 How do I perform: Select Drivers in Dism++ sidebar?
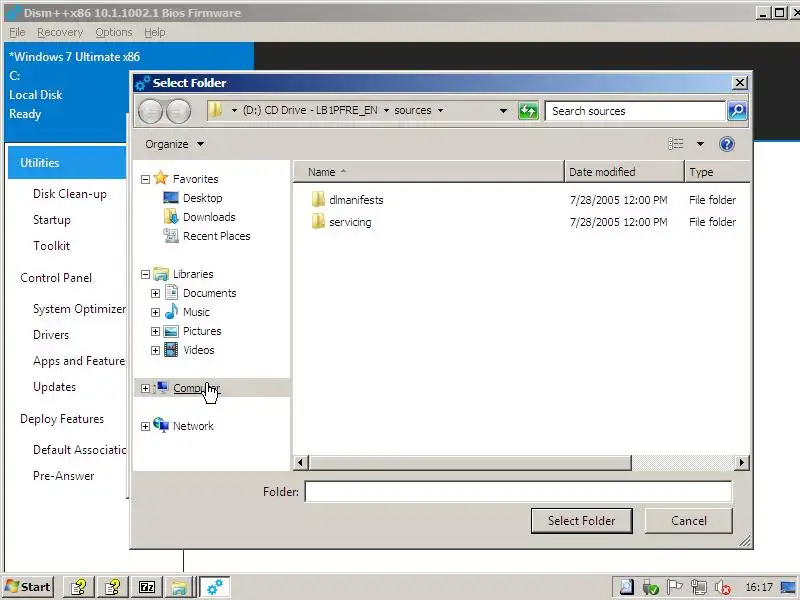(x=51, y=335)
